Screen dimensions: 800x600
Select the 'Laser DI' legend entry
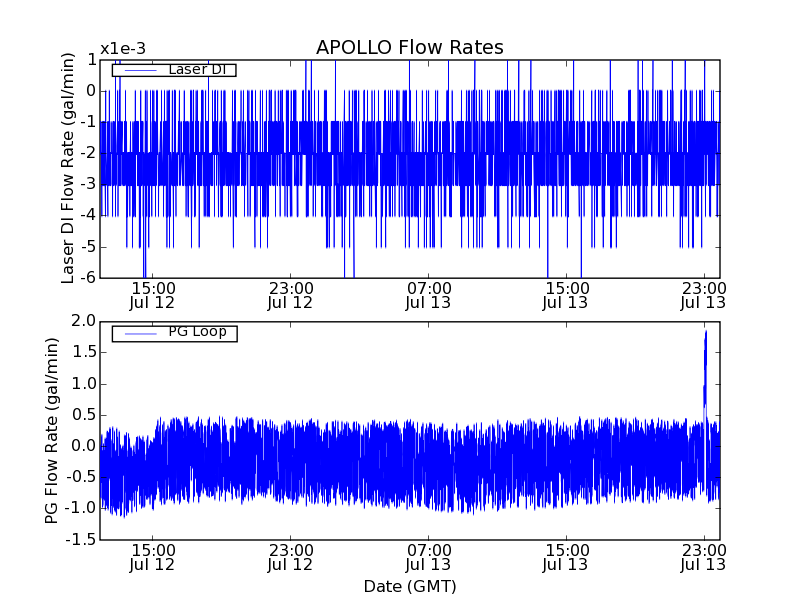pos(174,69)
